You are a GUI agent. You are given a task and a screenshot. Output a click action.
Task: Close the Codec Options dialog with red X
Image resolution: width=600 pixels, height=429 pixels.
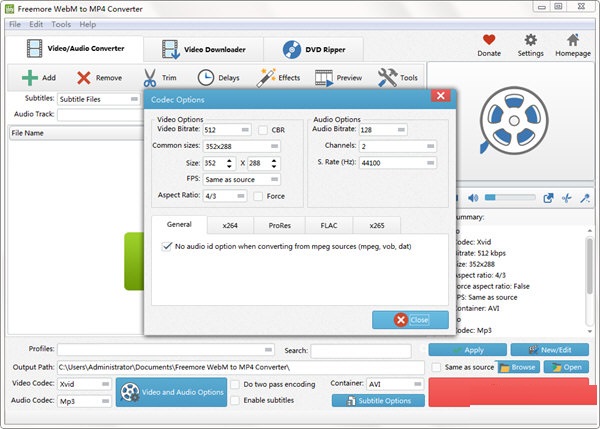440,96
